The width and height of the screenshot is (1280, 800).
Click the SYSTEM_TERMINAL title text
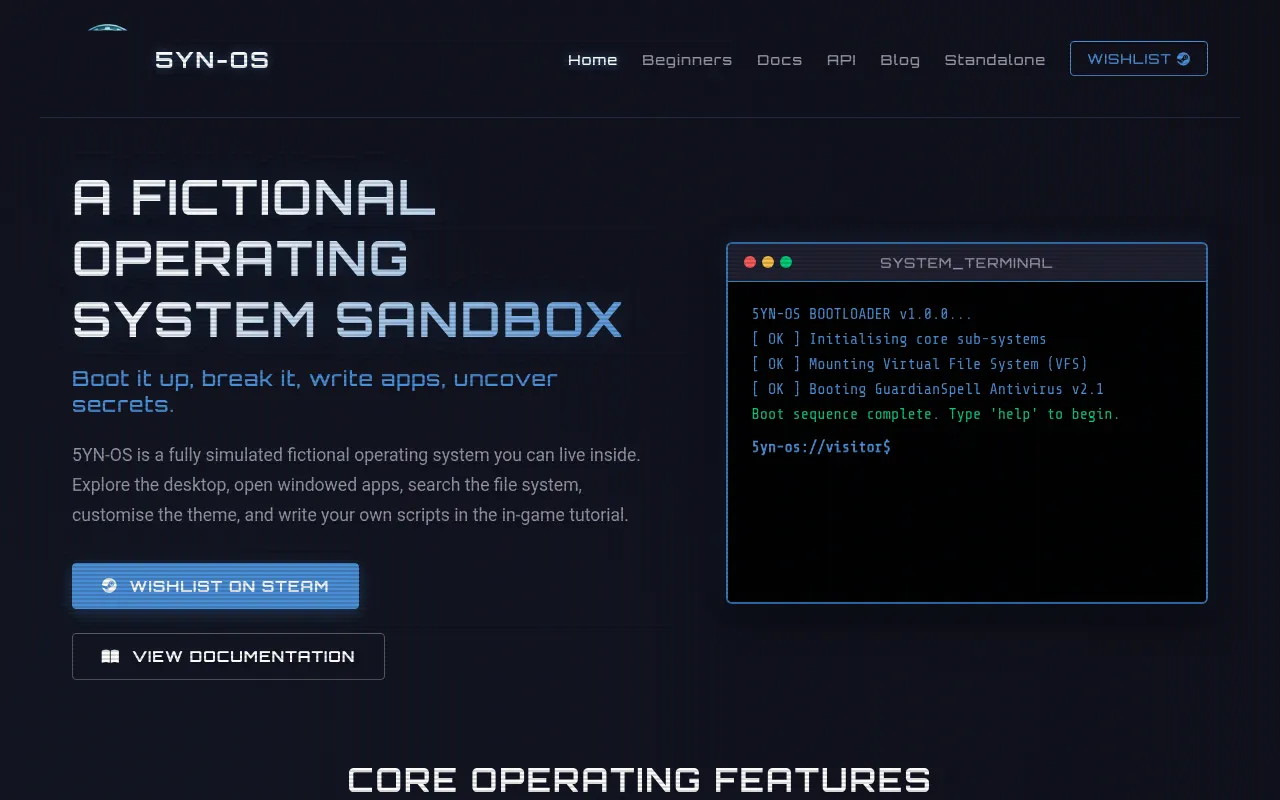966,263
